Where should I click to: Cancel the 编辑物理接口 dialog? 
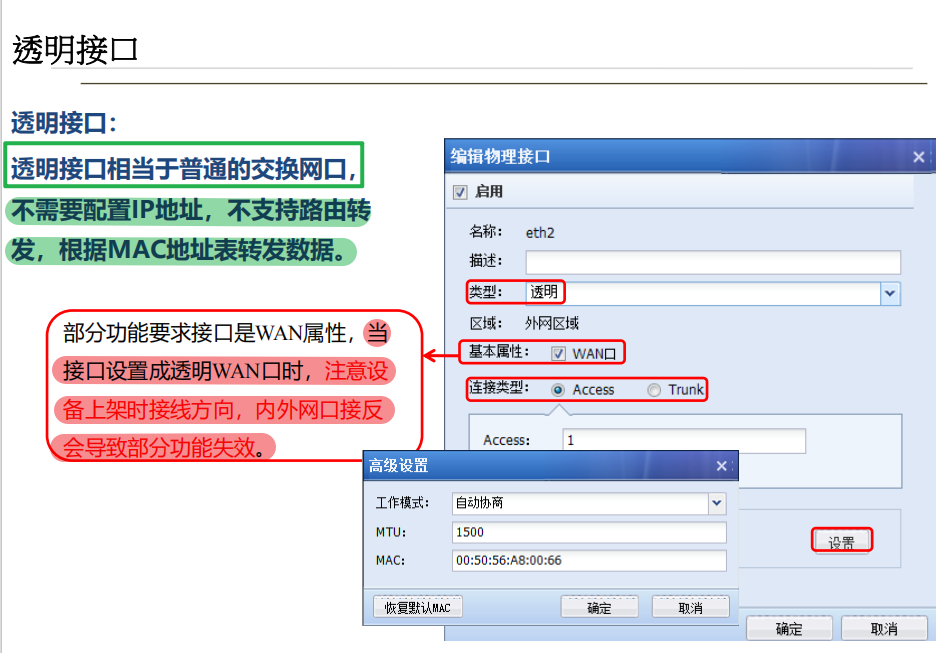tap(884, 628)
